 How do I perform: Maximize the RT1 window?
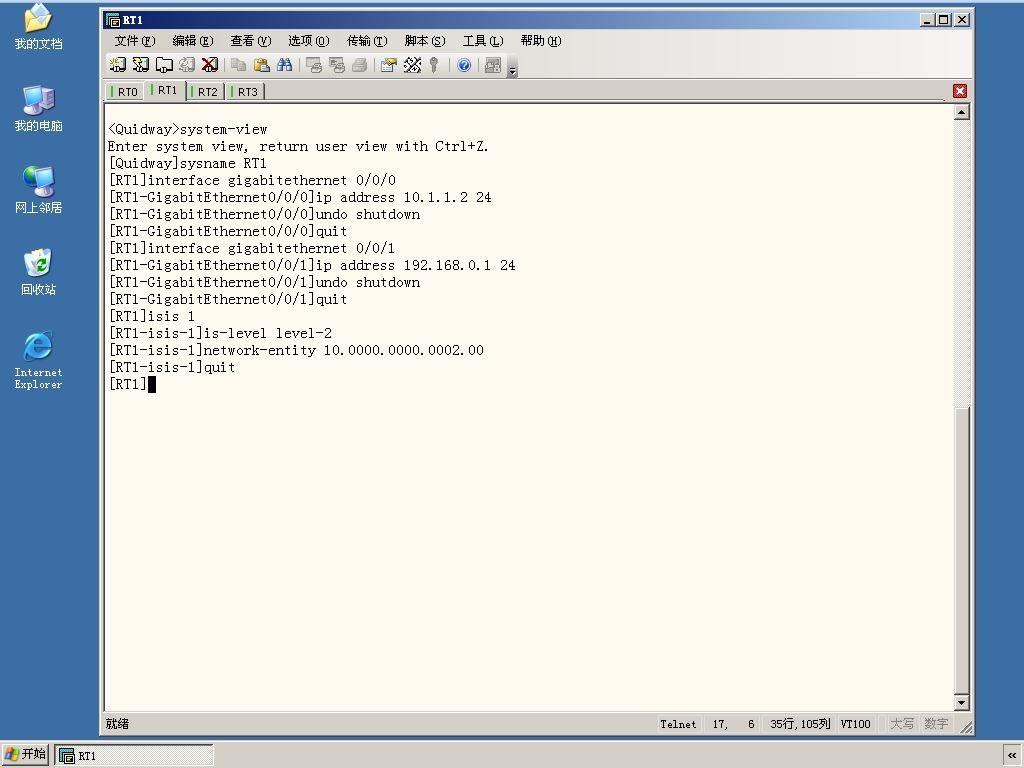(x=944, y=20)
